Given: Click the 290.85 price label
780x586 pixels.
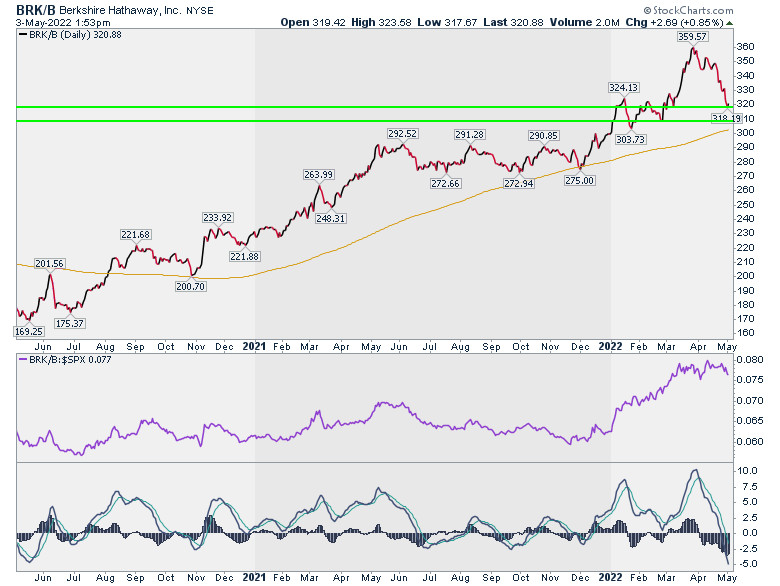Looking at the screenshot, I should coord(543,136).
